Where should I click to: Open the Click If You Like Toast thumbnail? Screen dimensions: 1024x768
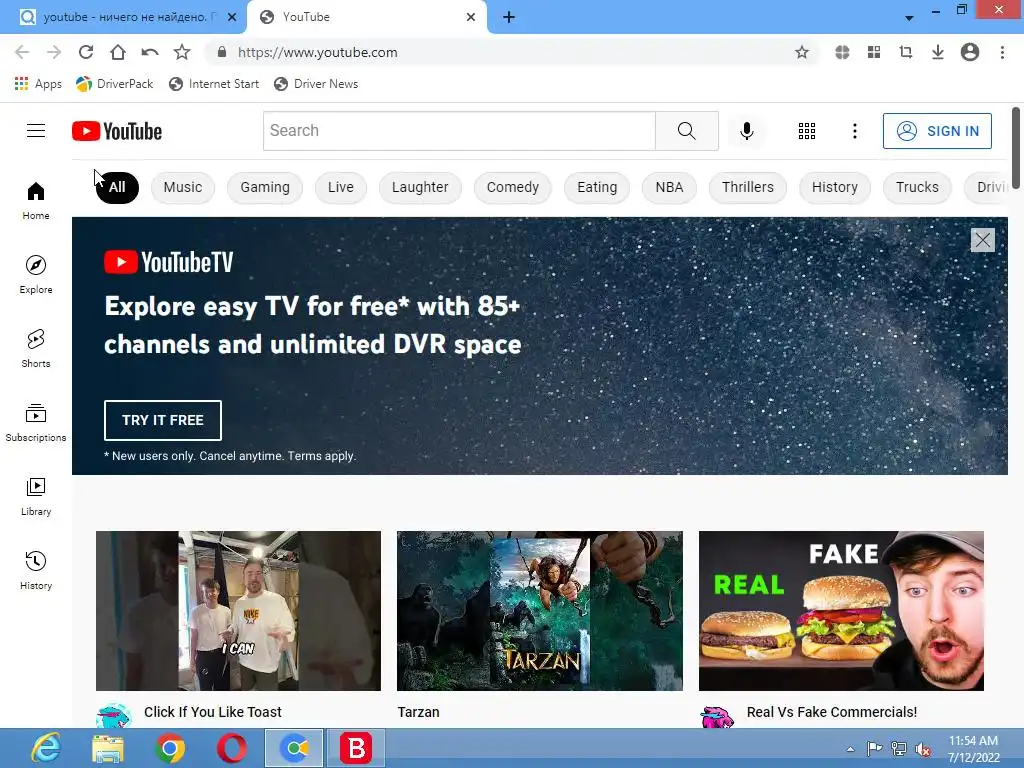click(238, 611)
